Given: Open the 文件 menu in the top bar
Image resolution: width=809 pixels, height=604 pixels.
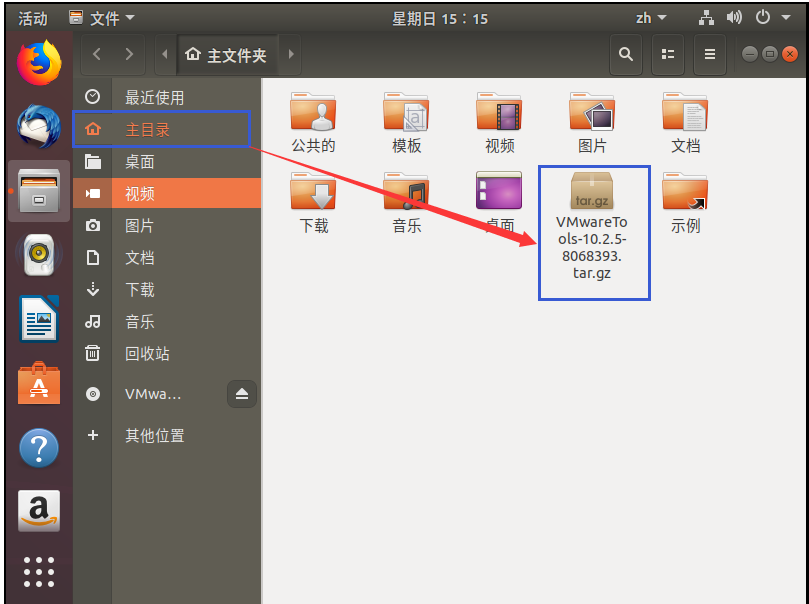Looking at the screenshot, I should pyautogui.click(x=104, y=16).
